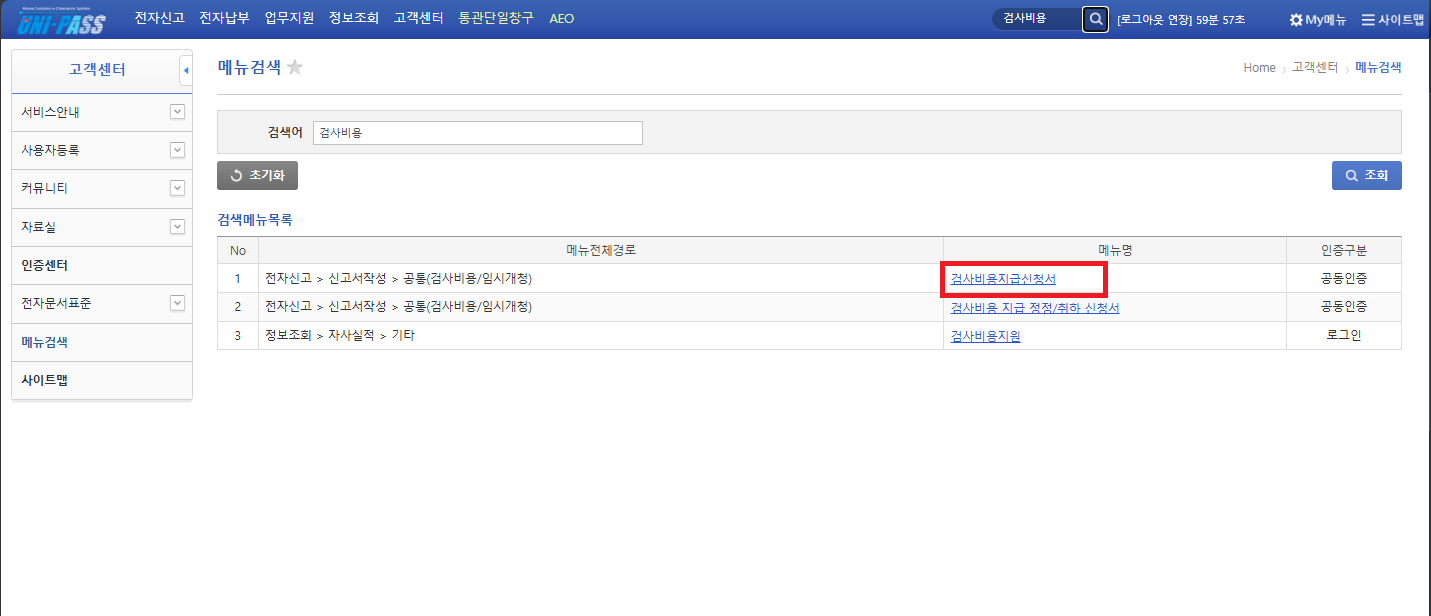Click the 인증구분 column header

[x=1344, y=250]
